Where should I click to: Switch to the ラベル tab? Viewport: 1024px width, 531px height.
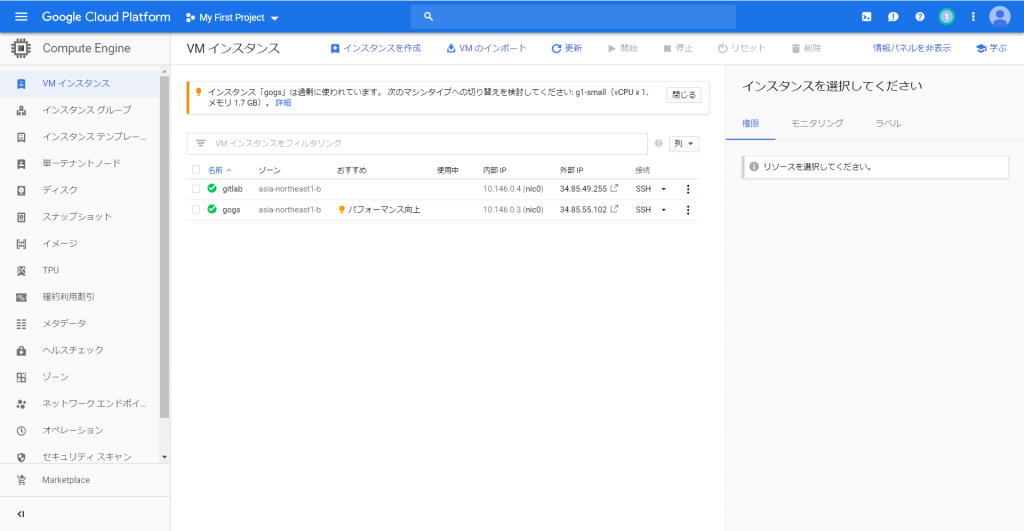(x=888, y=123)
